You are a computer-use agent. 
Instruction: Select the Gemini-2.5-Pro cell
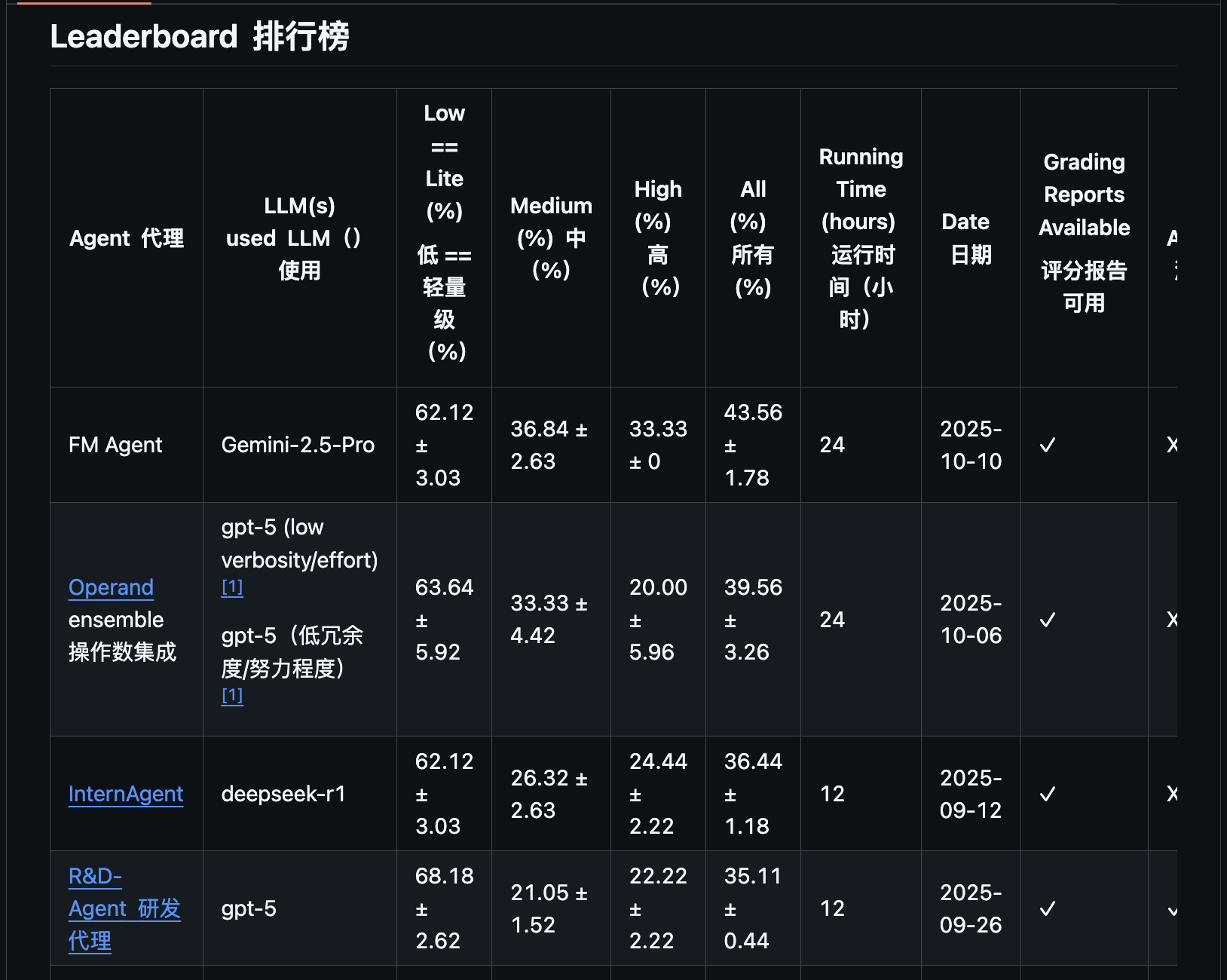(300, 445)
